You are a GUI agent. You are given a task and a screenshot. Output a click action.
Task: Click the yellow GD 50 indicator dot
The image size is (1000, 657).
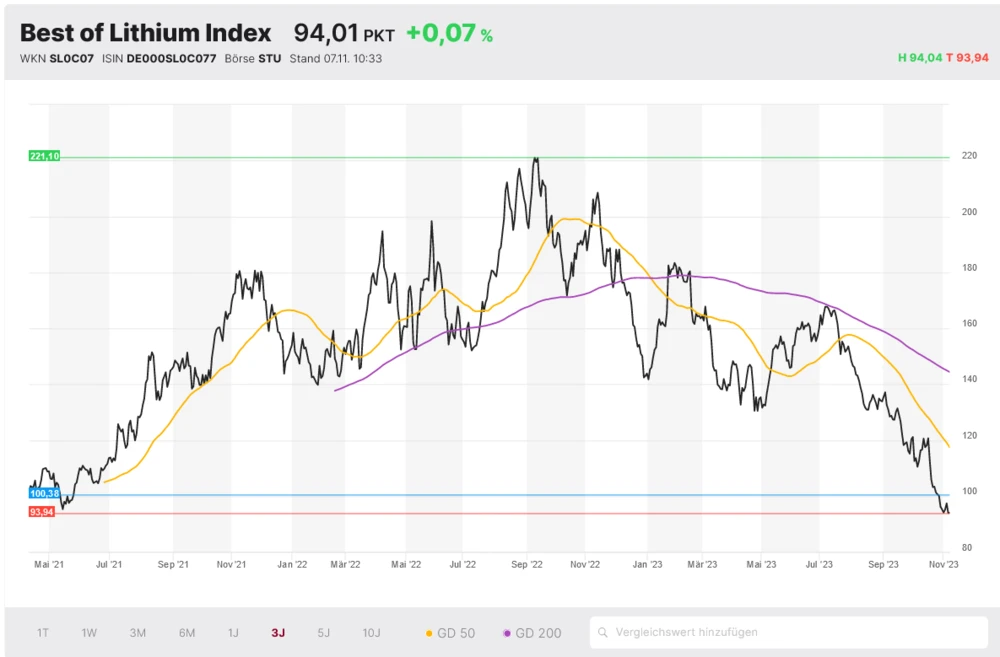pos(427,632)
